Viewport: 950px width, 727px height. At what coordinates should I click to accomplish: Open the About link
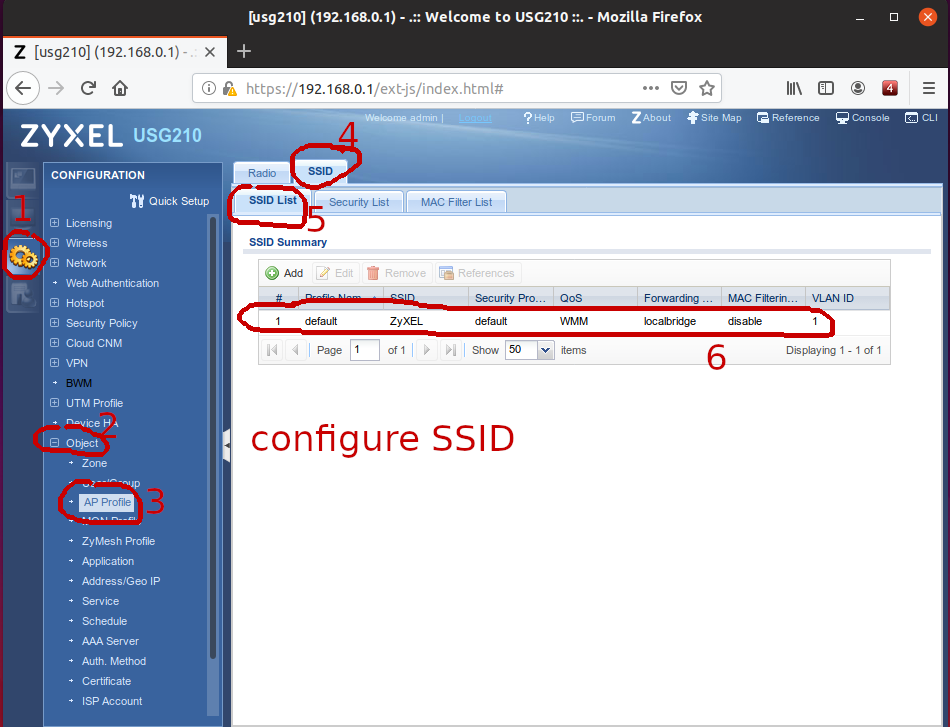(x=651, y=118)
